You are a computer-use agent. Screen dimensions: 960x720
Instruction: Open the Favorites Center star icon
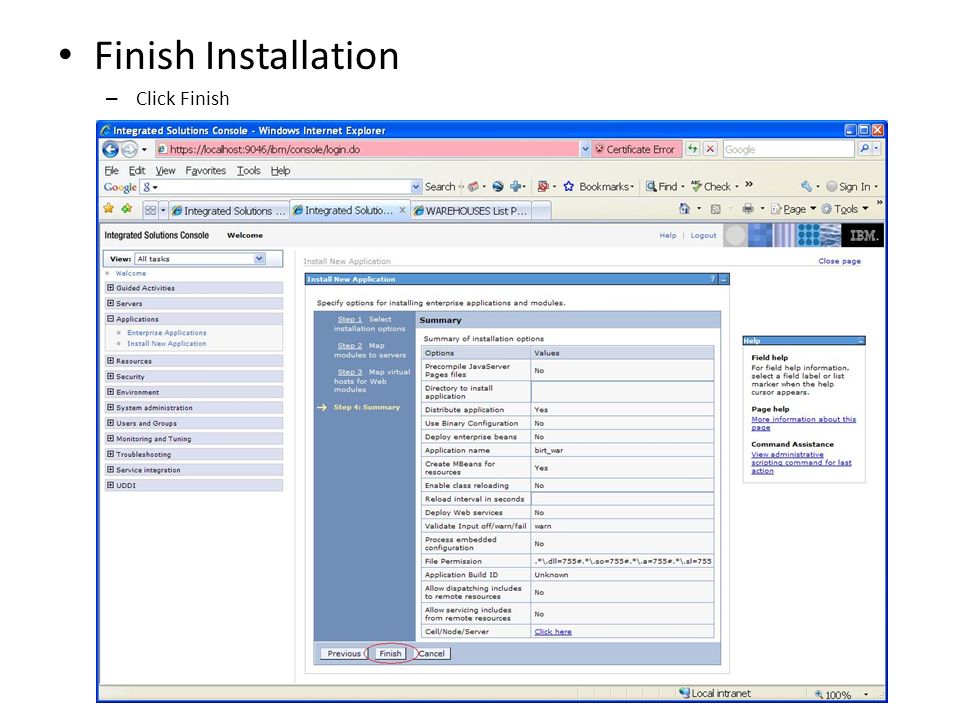(x=109, y=209)
